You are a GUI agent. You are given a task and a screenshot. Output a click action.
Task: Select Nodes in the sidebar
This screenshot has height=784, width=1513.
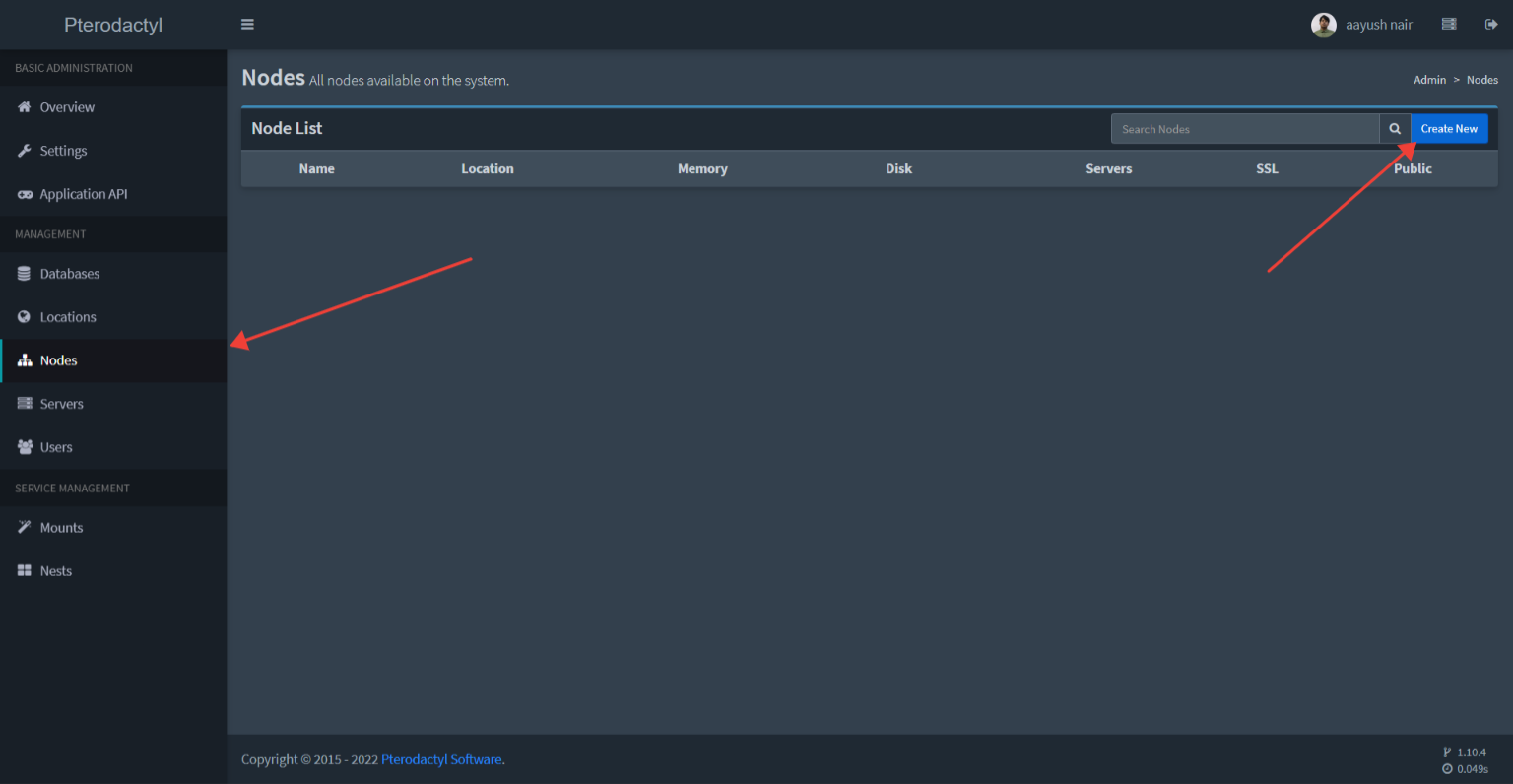click(x=58, y=360)
